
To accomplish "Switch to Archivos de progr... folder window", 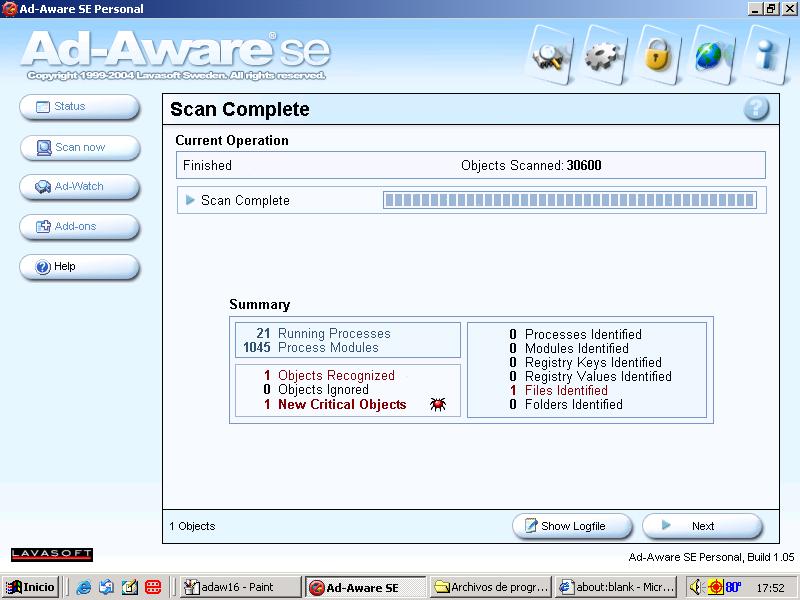I will 491,587.
